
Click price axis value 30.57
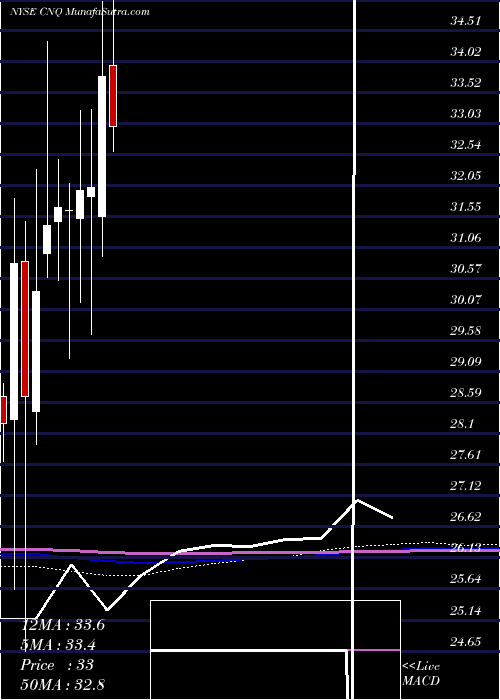coord(465,269)
